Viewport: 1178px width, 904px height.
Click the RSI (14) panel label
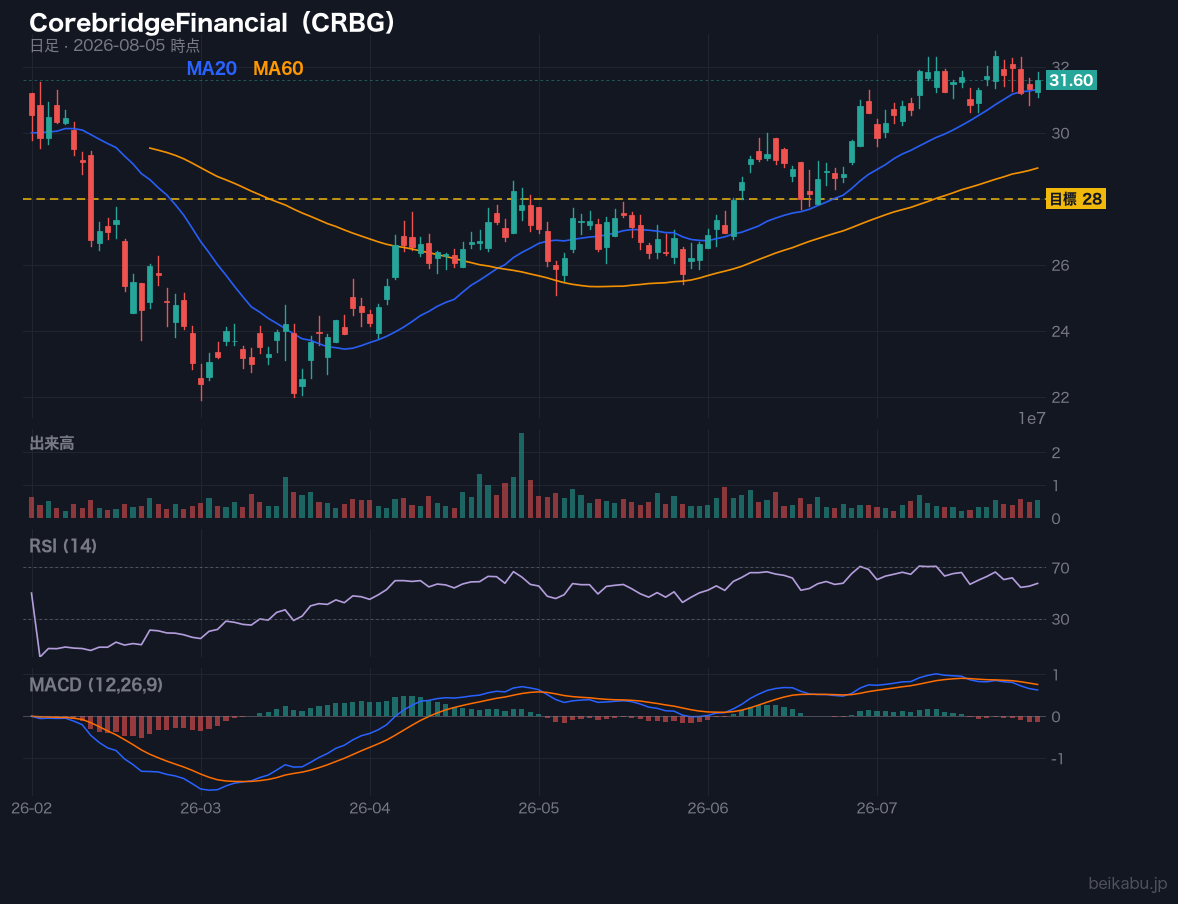pyautogui.click(x=63, y=546)
